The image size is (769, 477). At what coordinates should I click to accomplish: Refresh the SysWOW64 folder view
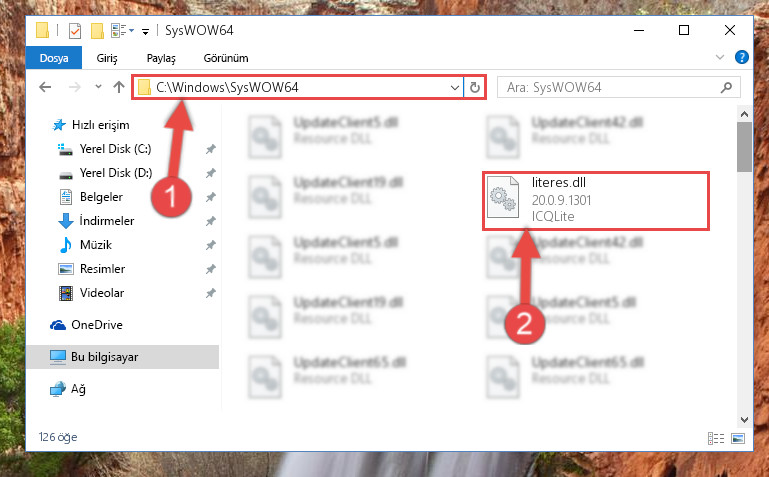click(475, 88)
